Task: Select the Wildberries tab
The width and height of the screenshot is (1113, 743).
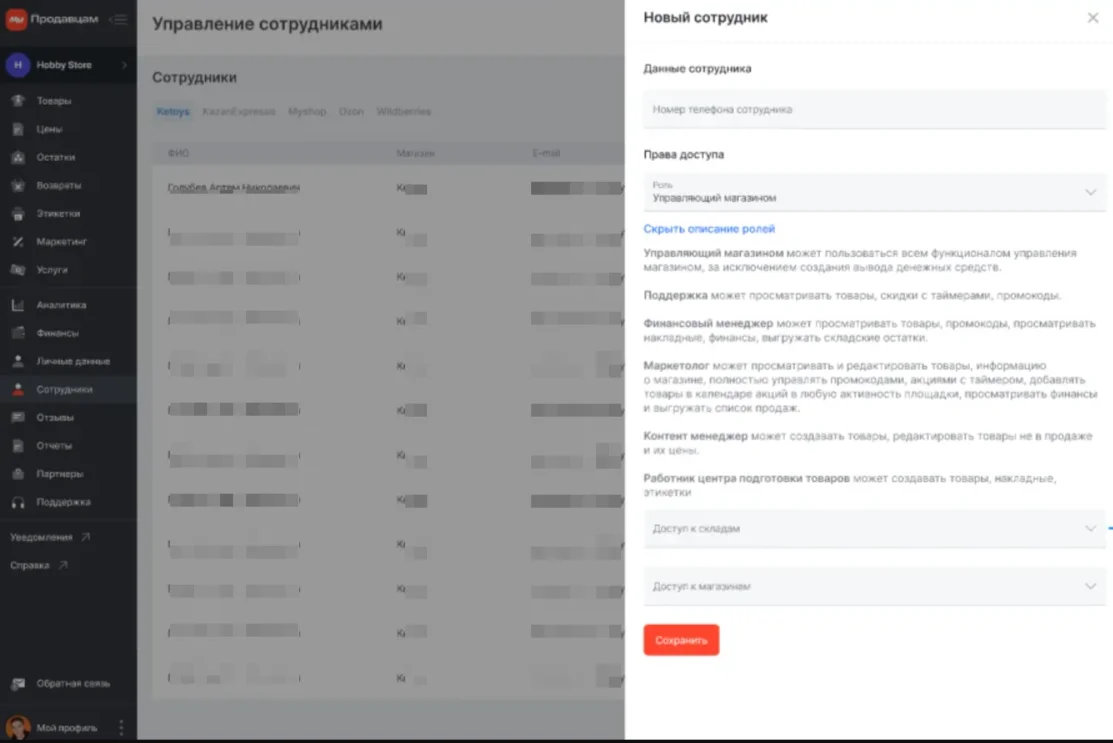Action: point(404,112)
